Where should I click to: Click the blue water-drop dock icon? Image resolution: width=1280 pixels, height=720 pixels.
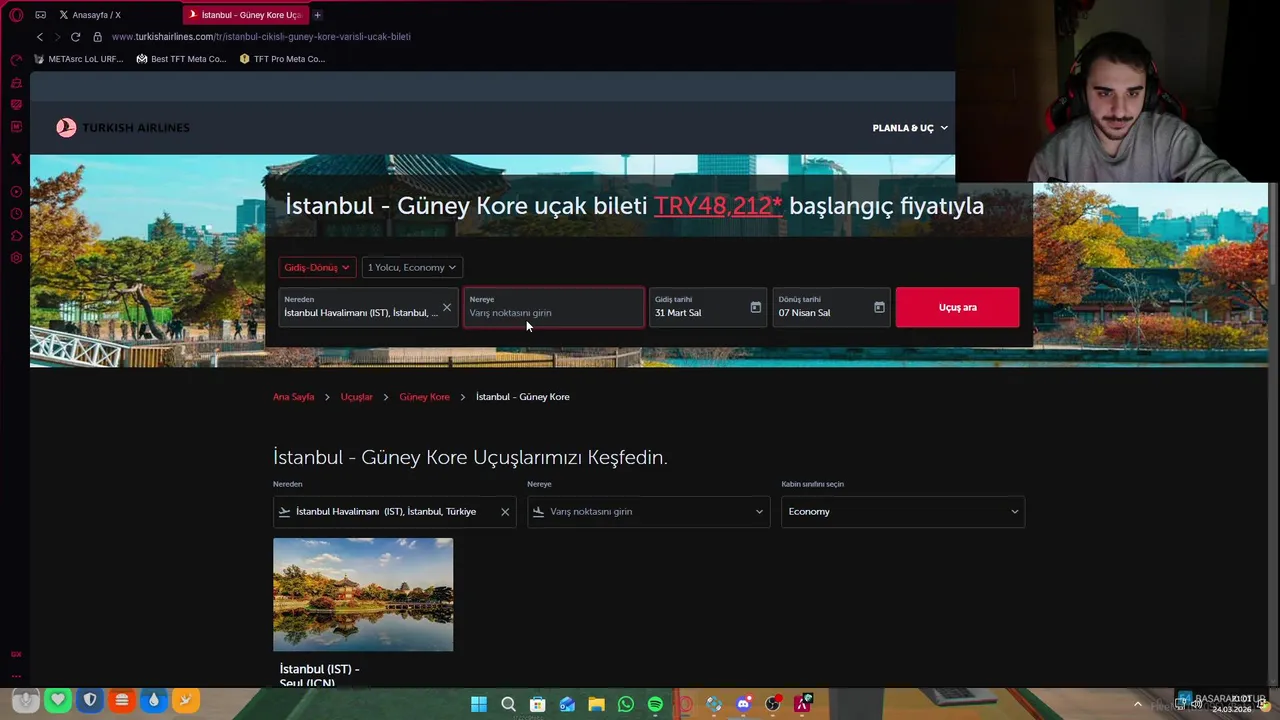click(154, 700)
